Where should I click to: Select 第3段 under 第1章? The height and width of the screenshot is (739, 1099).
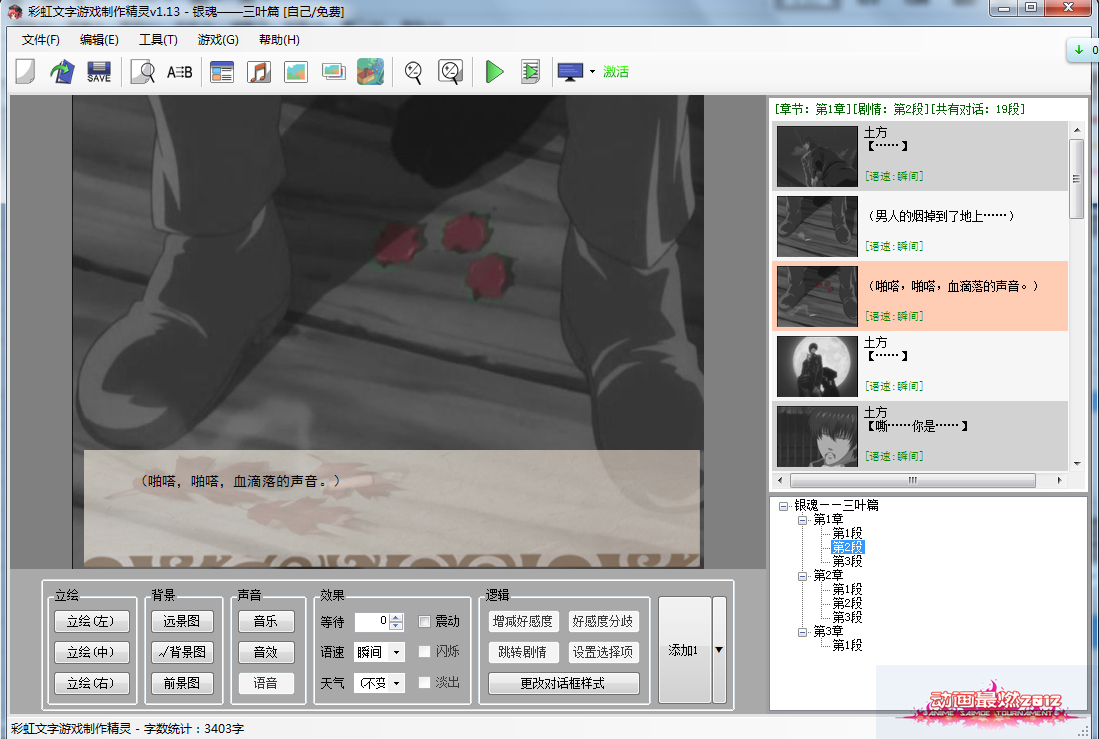[847, 562]
